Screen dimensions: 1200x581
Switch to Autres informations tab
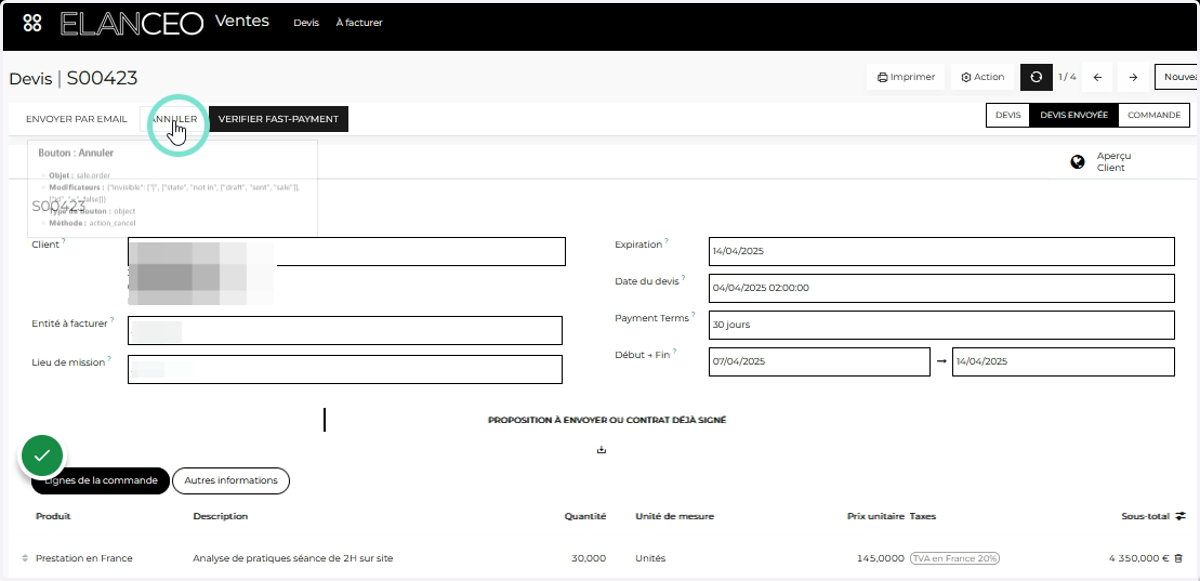click(x=231, y=481)
